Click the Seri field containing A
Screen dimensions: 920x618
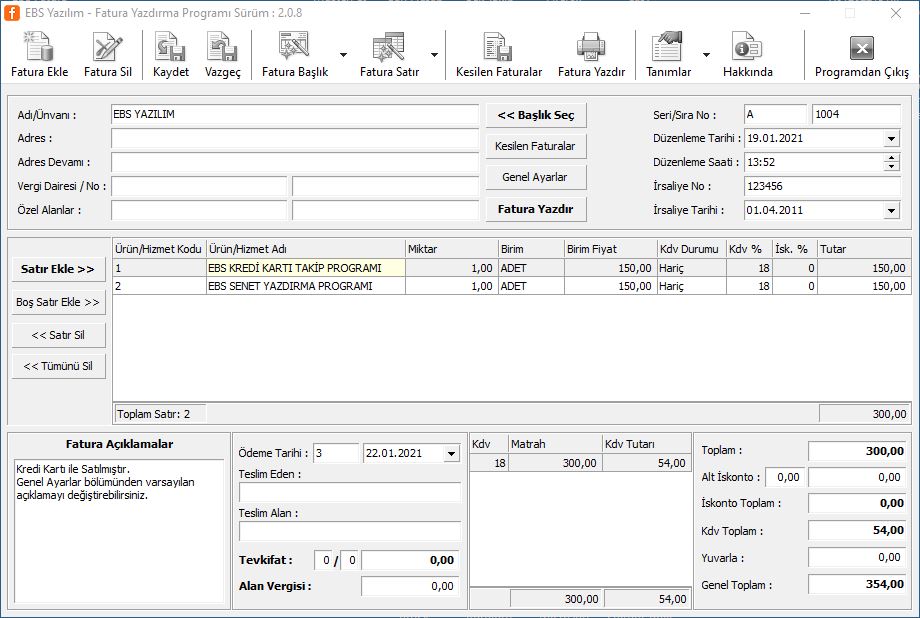pos(775,114)
